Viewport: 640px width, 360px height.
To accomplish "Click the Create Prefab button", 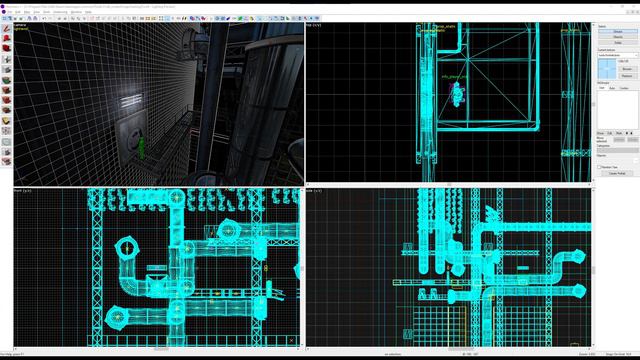I will [617, 173].
